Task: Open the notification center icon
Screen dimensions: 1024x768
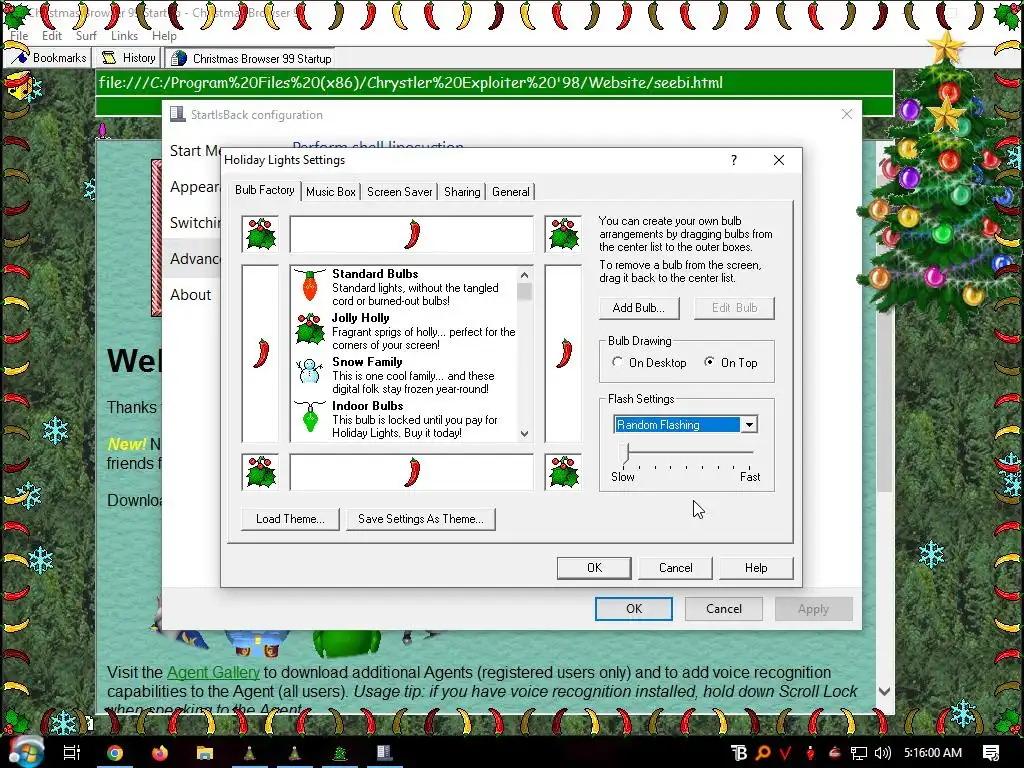Action: click(x=991, y=753)
